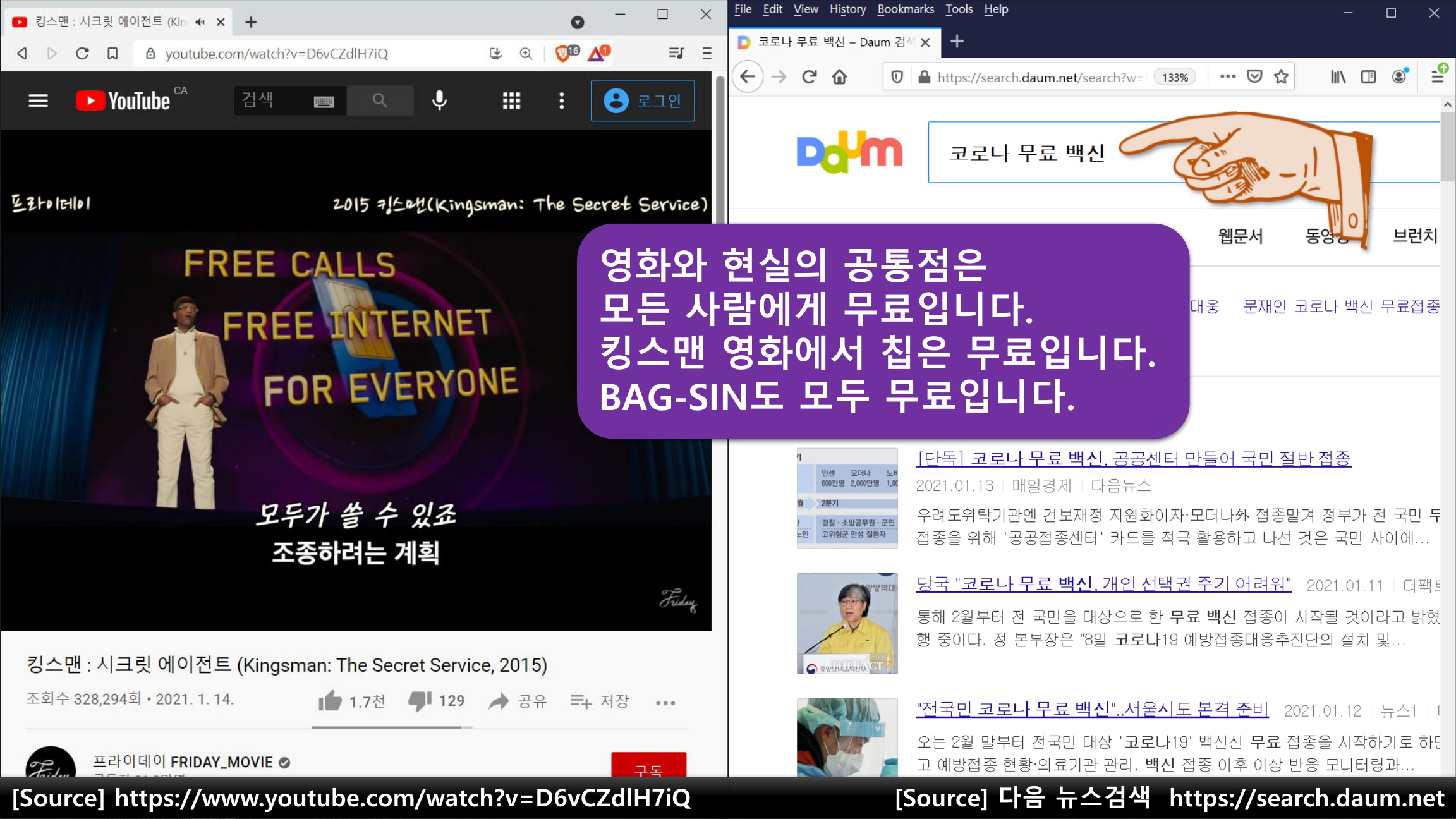
Task: Switch to the 브런치 search tab
Action: click(1416, 236)
